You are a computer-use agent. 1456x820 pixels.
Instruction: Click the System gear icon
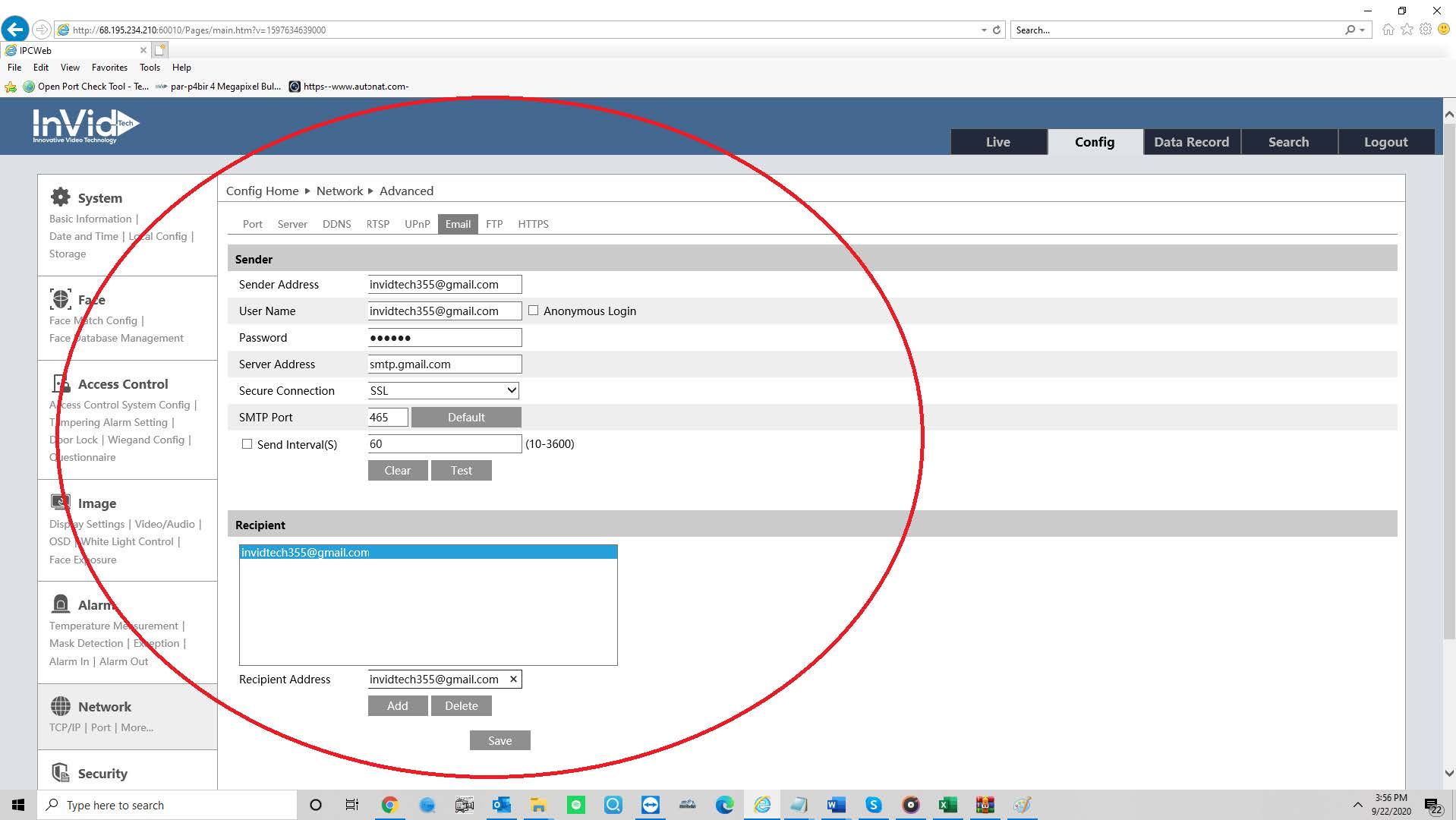[x=61, y=197]
